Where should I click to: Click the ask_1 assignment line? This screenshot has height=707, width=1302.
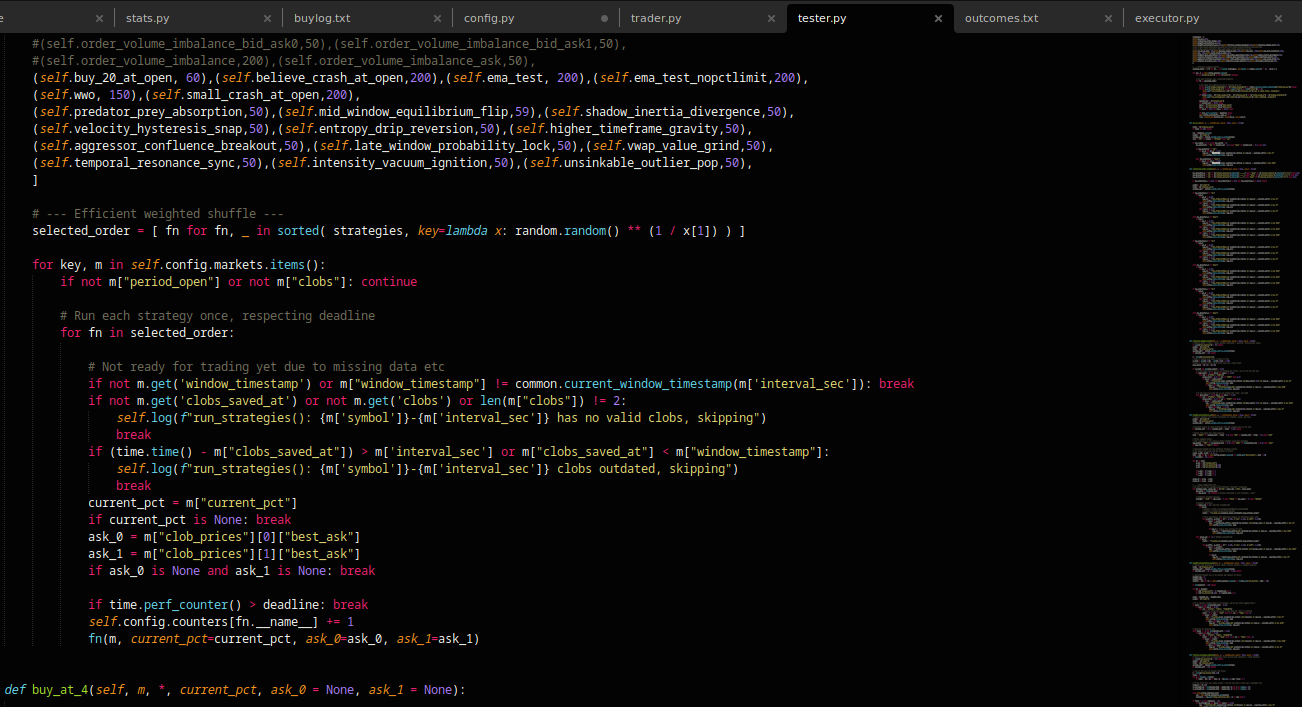coord(224,554)
